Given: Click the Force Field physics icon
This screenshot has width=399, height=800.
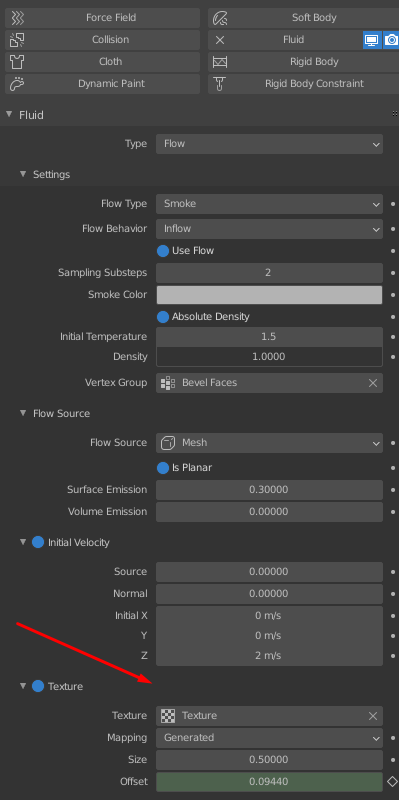Looking at the screenshot, I should pyautogui.click(x=17, y=18).
